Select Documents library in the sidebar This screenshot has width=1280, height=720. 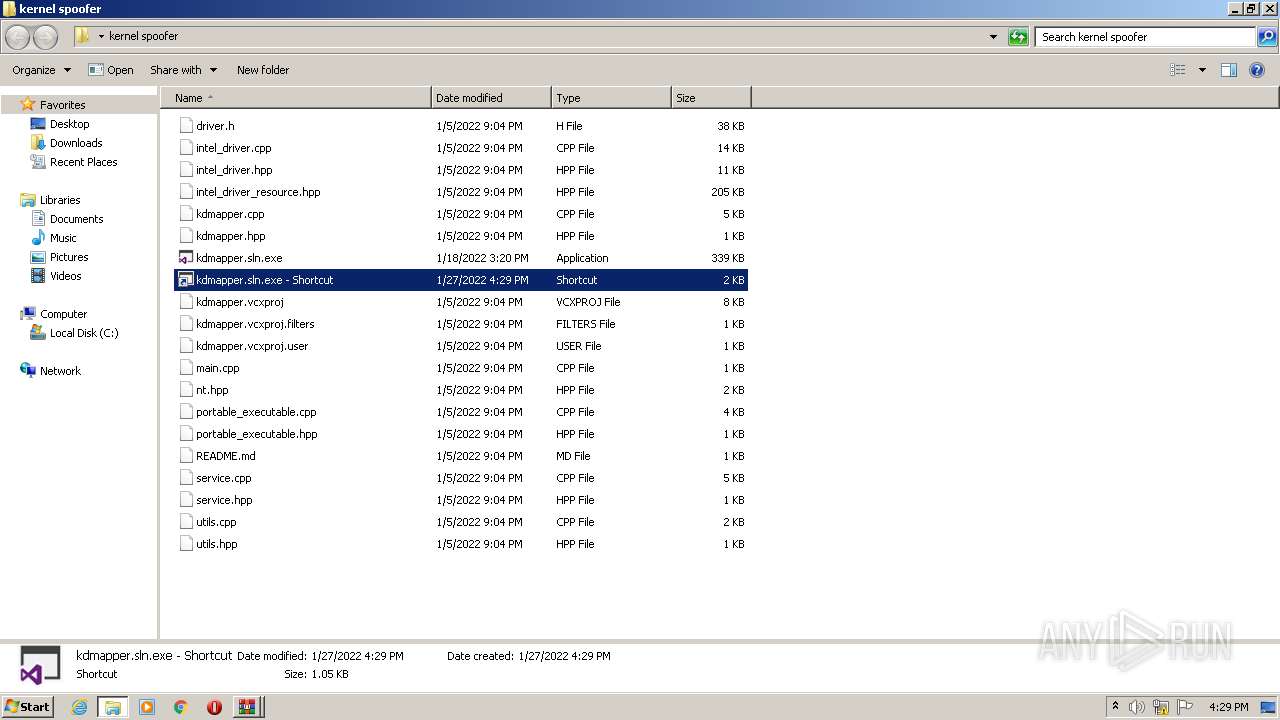click(76, 219)
